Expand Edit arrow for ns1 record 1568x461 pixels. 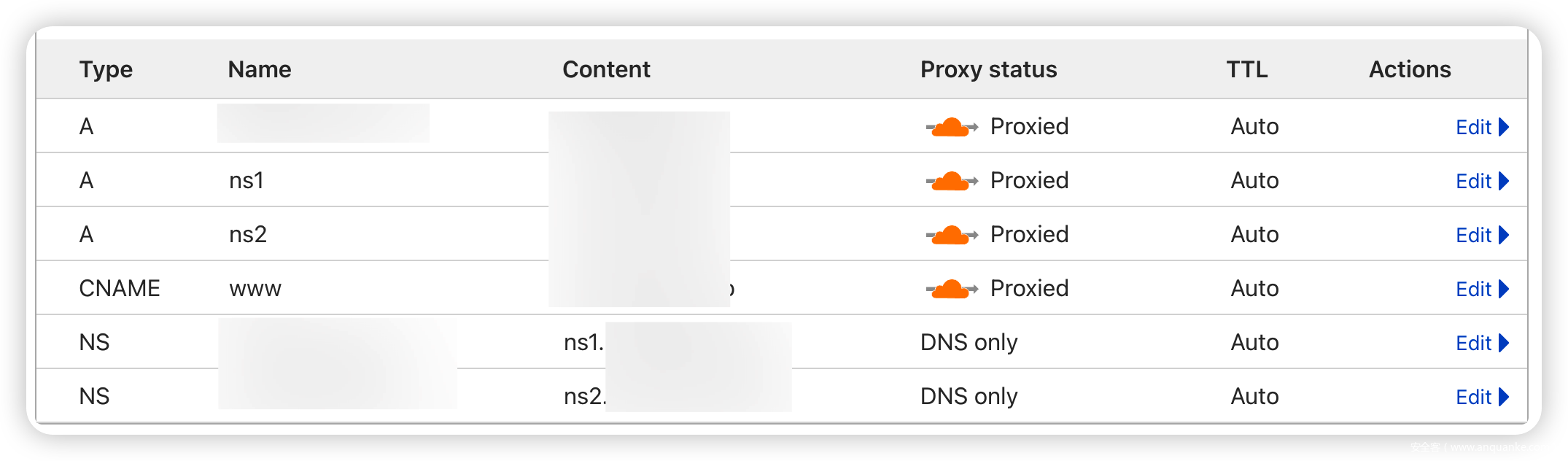pos(1504,181)
